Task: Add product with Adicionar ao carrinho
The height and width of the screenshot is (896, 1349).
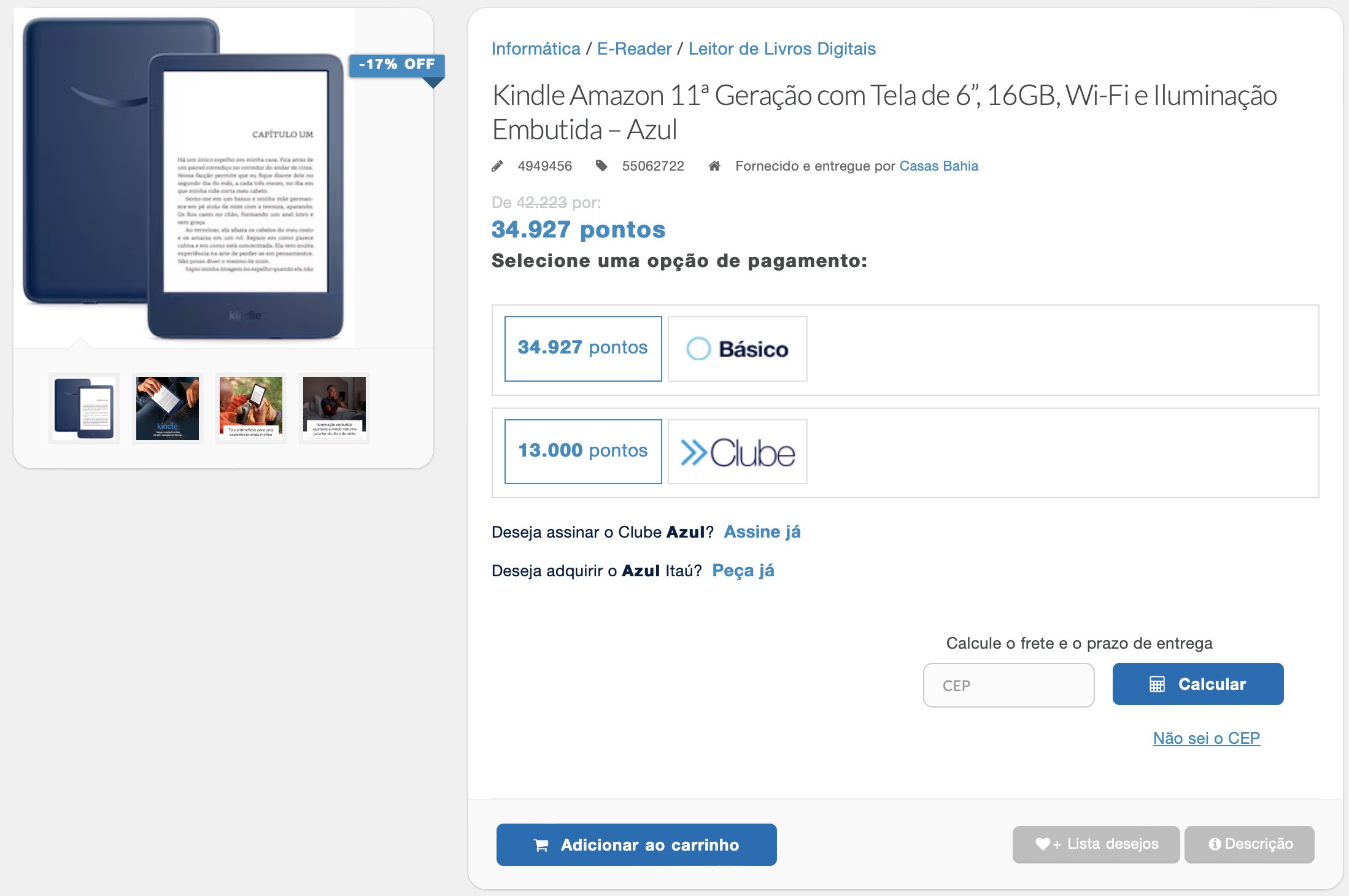Action: pyautogui.click(x=636, y=844)
